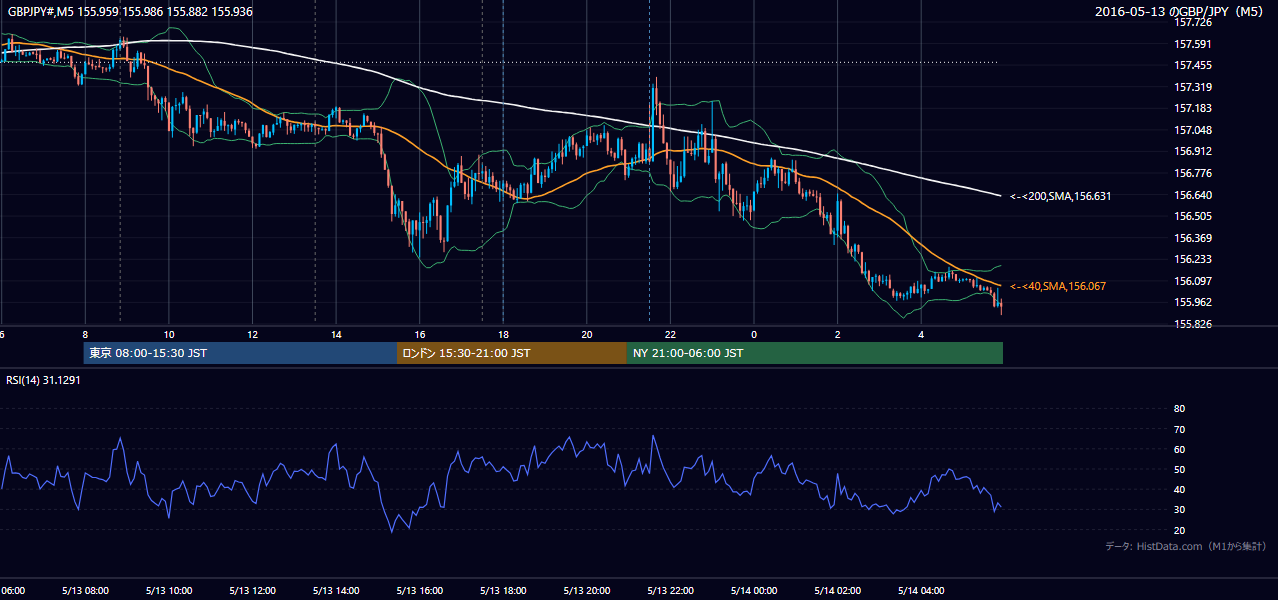1278x600 pixels.
Task: Click the 5/14 00:00 time axis label
Action: coord(754,590)
